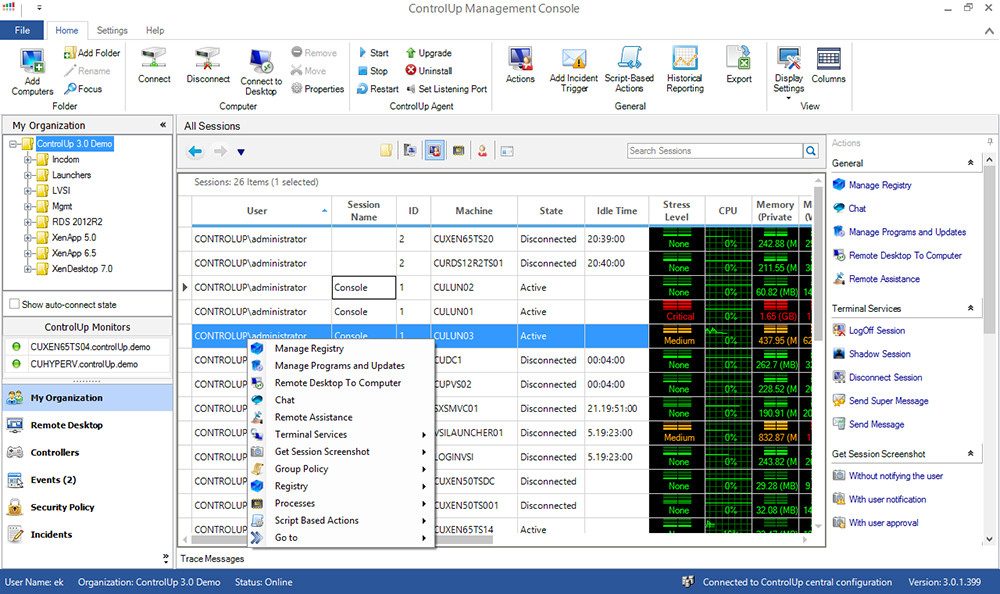The image size is (1000, 594).
Task: Click the Add Computers ribbon icon
Action: [x=32, y=71]
